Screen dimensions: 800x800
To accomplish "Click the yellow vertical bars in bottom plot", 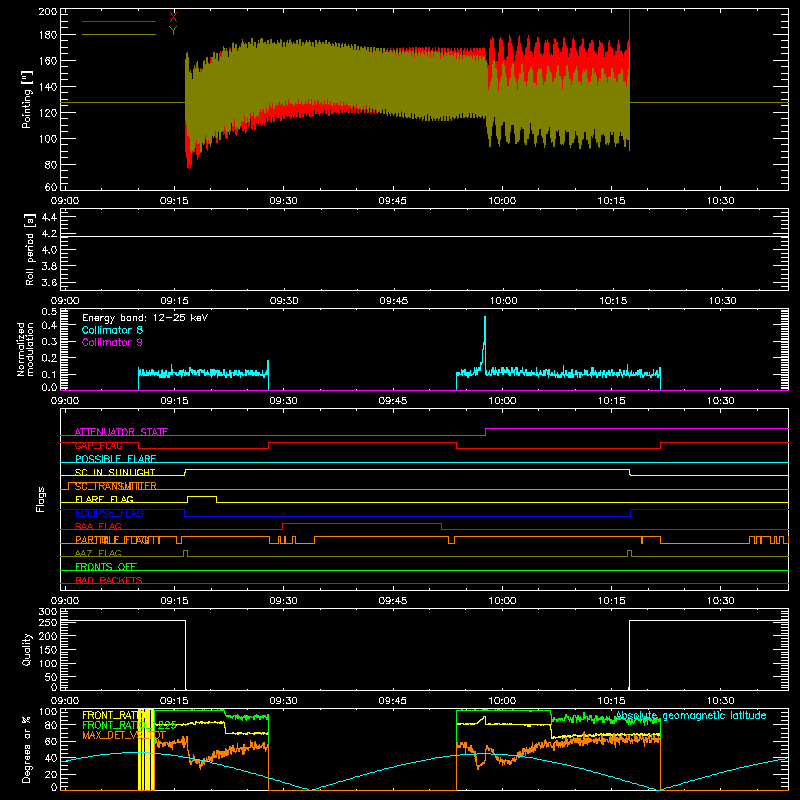I will (x=146, y=750).
